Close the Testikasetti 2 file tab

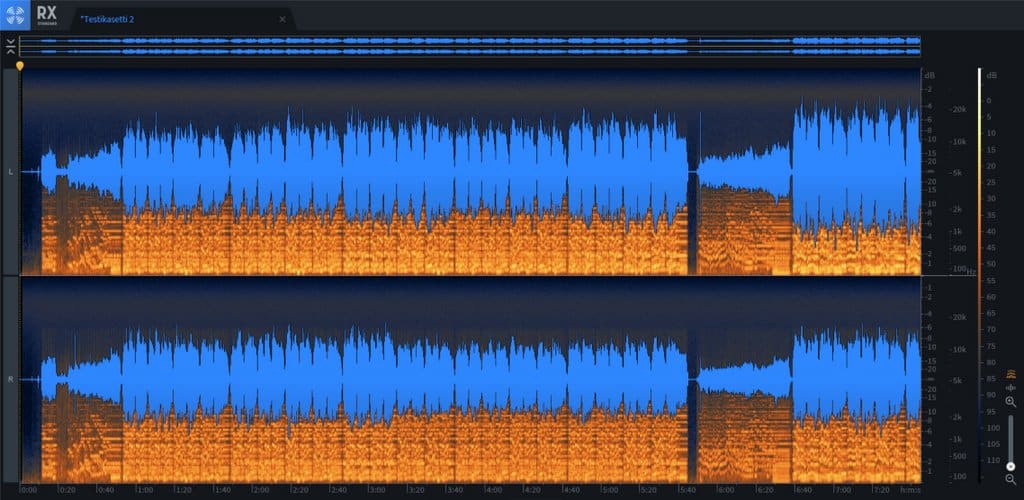[282, 19]
